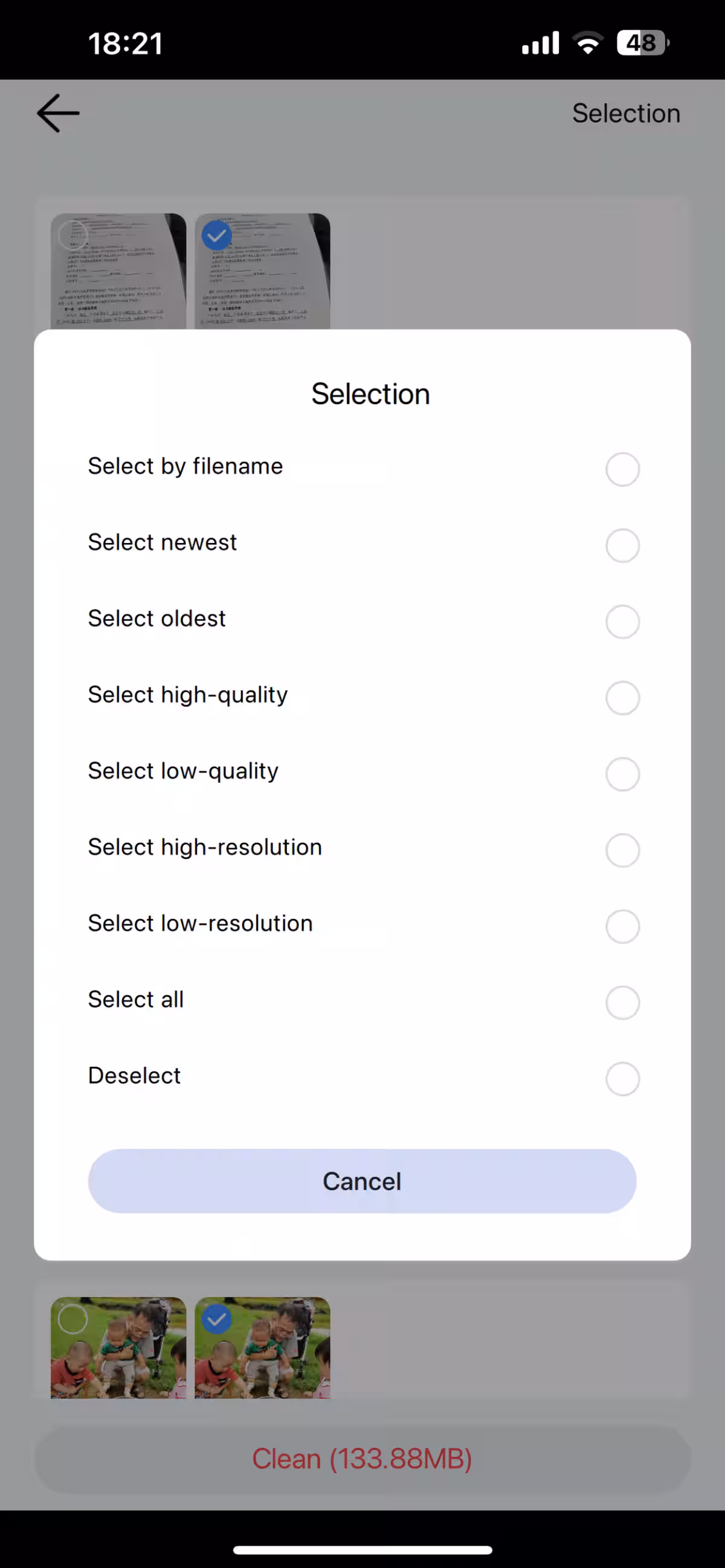Tap Clean (133.88MB) button

coord(362,1459)
